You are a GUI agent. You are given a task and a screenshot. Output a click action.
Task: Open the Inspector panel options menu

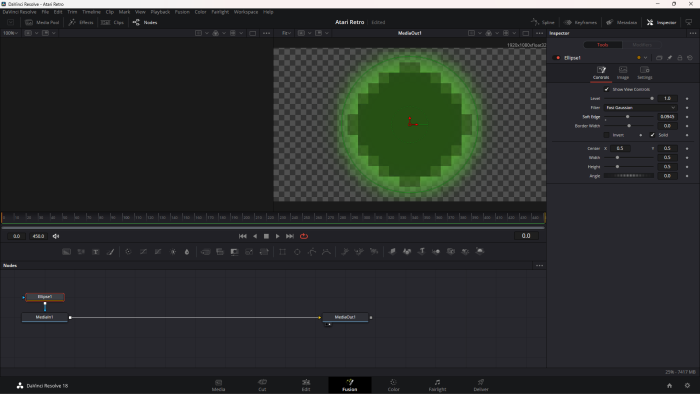(x=692, y=33)
